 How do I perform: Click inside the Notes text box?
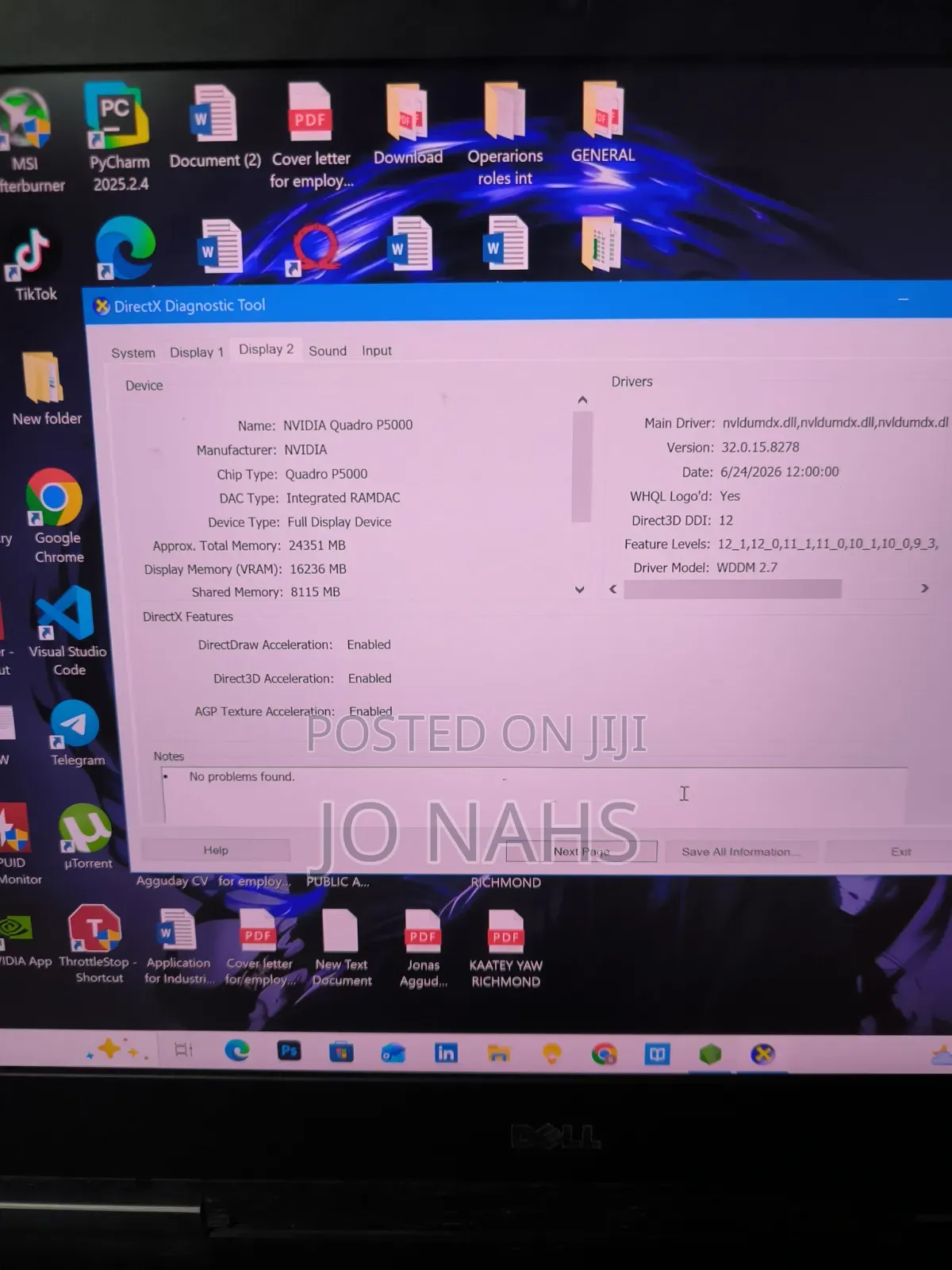(x=535, y=795)
